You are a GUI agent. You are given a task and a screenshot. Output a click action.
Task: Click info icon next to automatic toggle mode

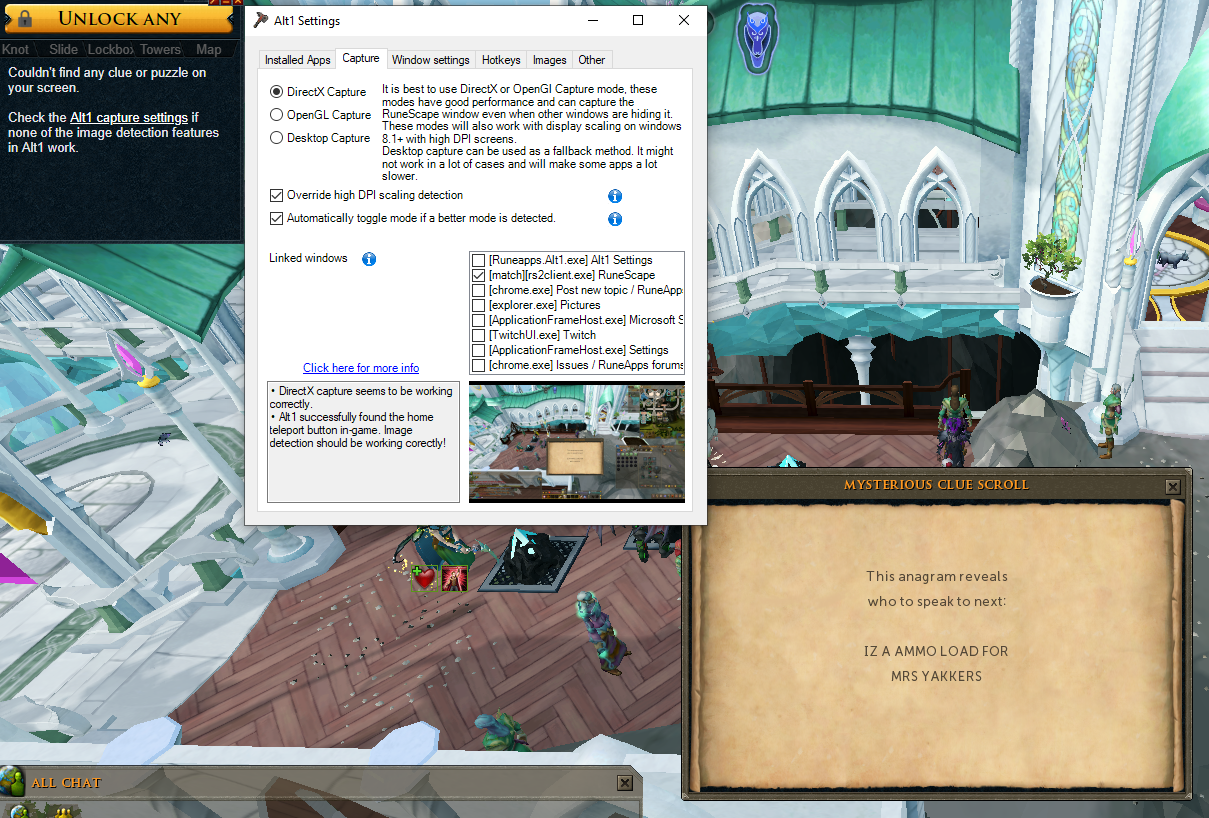(615, 219)
